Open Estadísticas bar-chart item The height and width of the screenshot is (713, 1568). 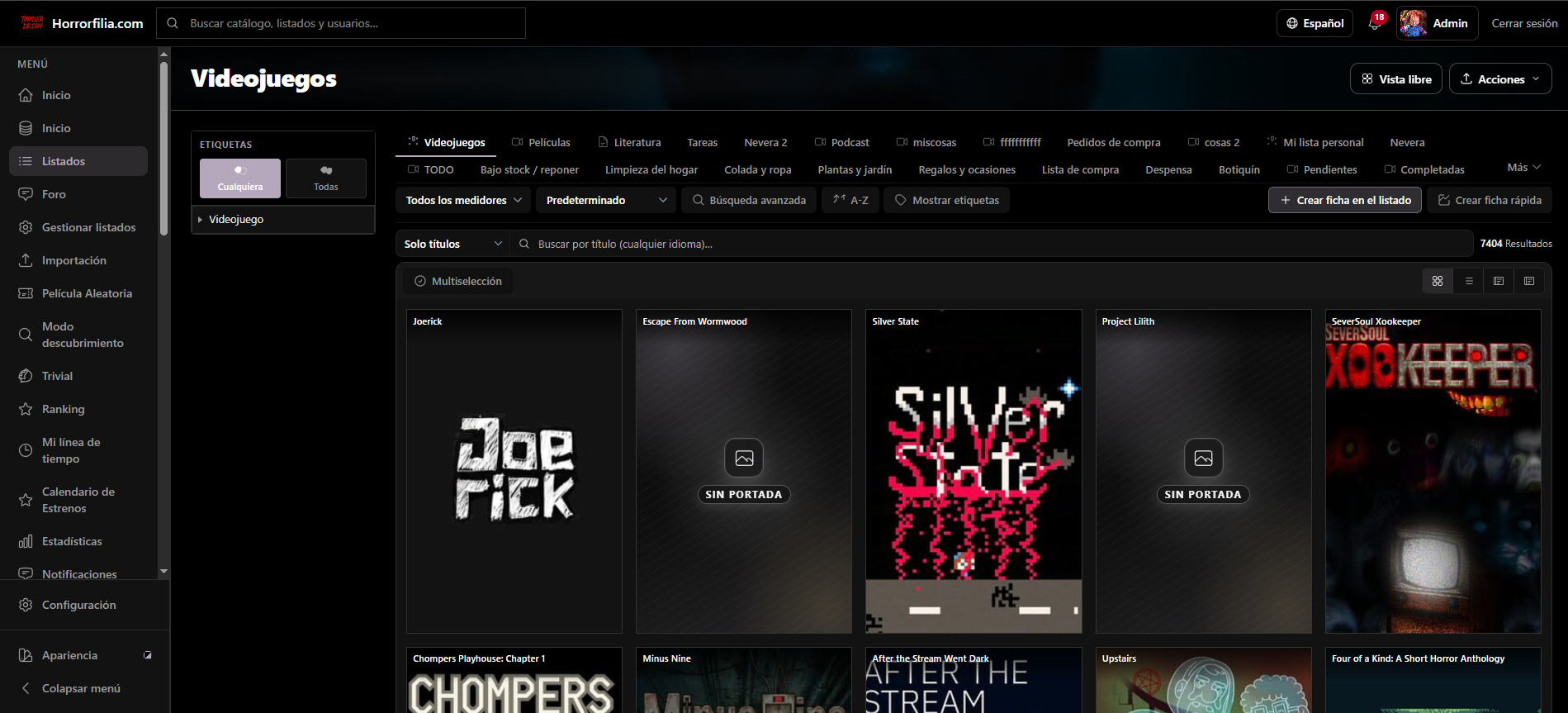coord(78,541)
